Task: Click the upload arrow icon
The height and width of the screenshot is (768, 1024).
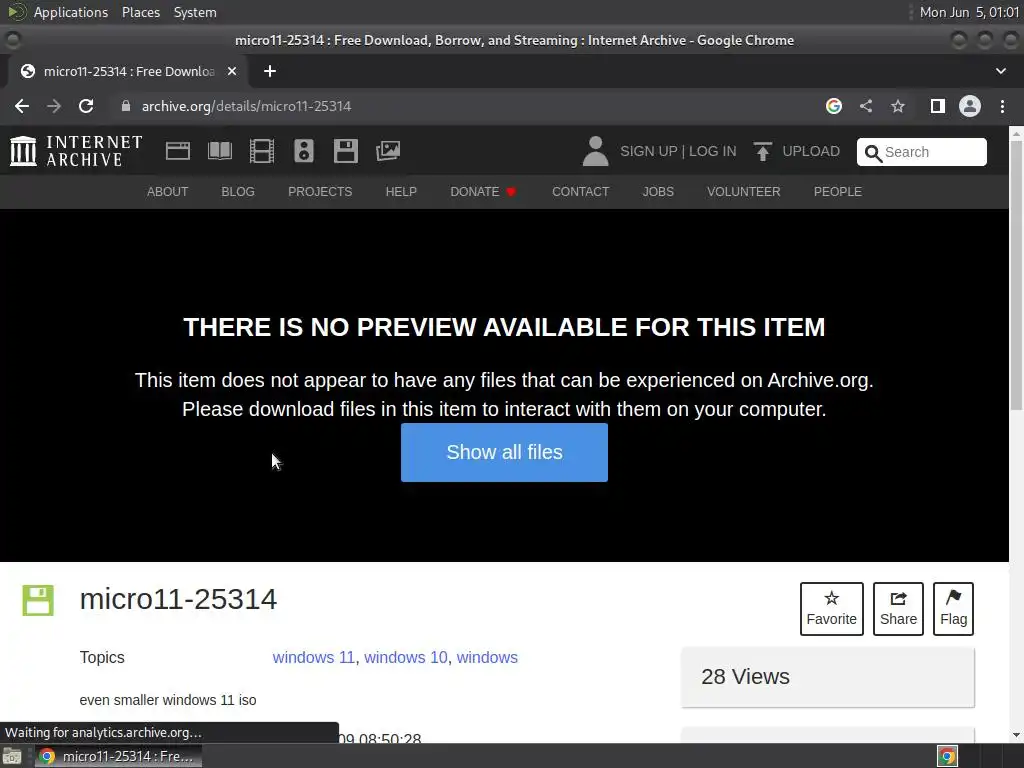Action: [762, 151]
